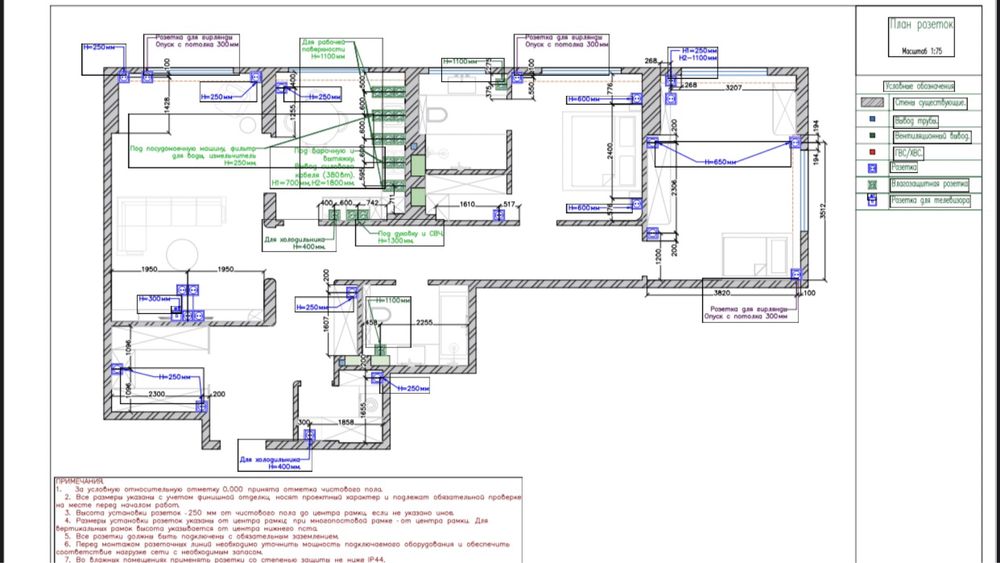Click the '1607' vertical dimension value

[325, 326]
